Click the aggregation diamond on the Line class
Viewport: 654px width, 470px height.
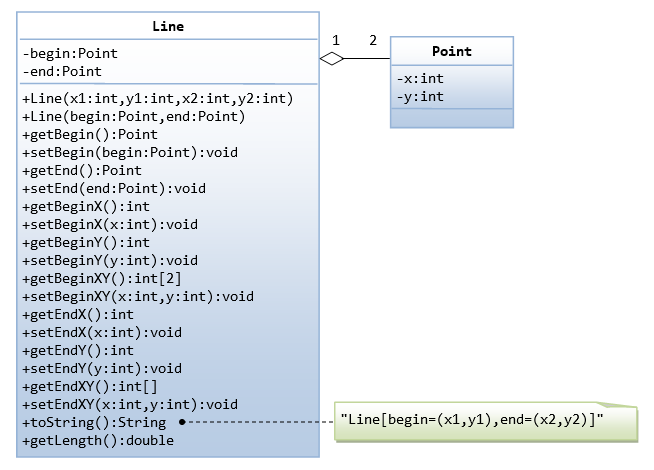[x=332, y=60]
